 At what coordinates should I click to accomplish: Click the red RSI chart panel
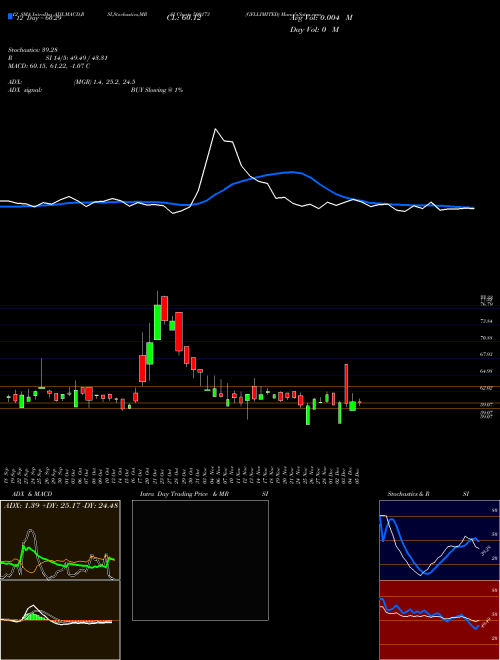coord(439,620)
